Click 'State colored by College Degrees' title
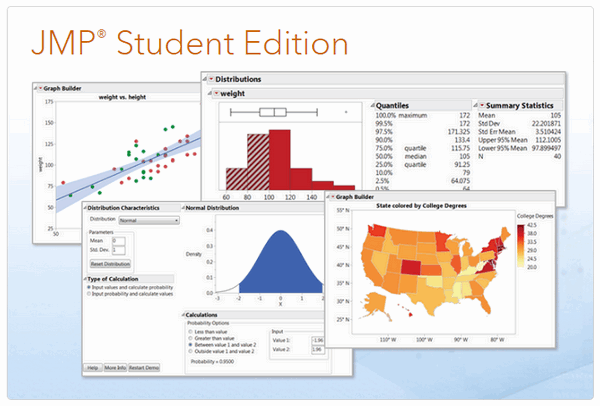The image size is (600, 406). 421,206
